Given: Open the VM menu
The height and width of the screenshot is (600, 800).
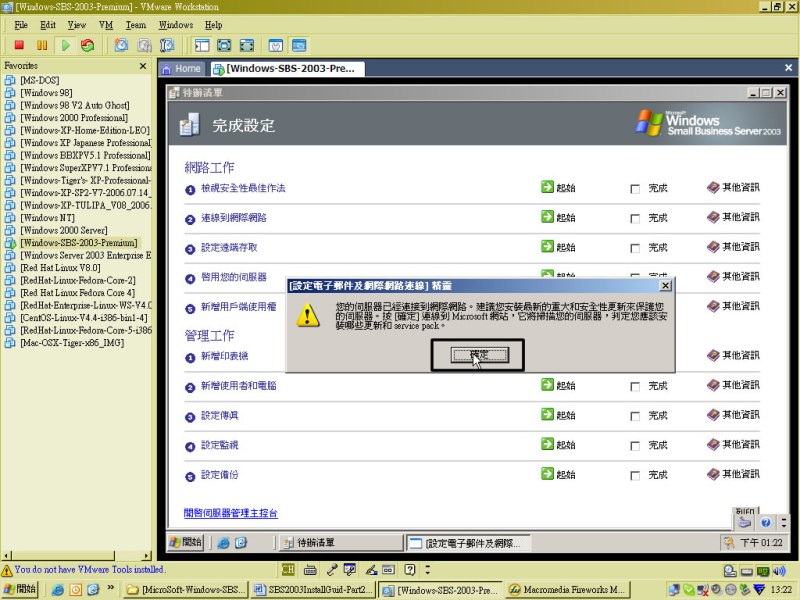Looking at the screenshot, I should (x=106, y=25).
